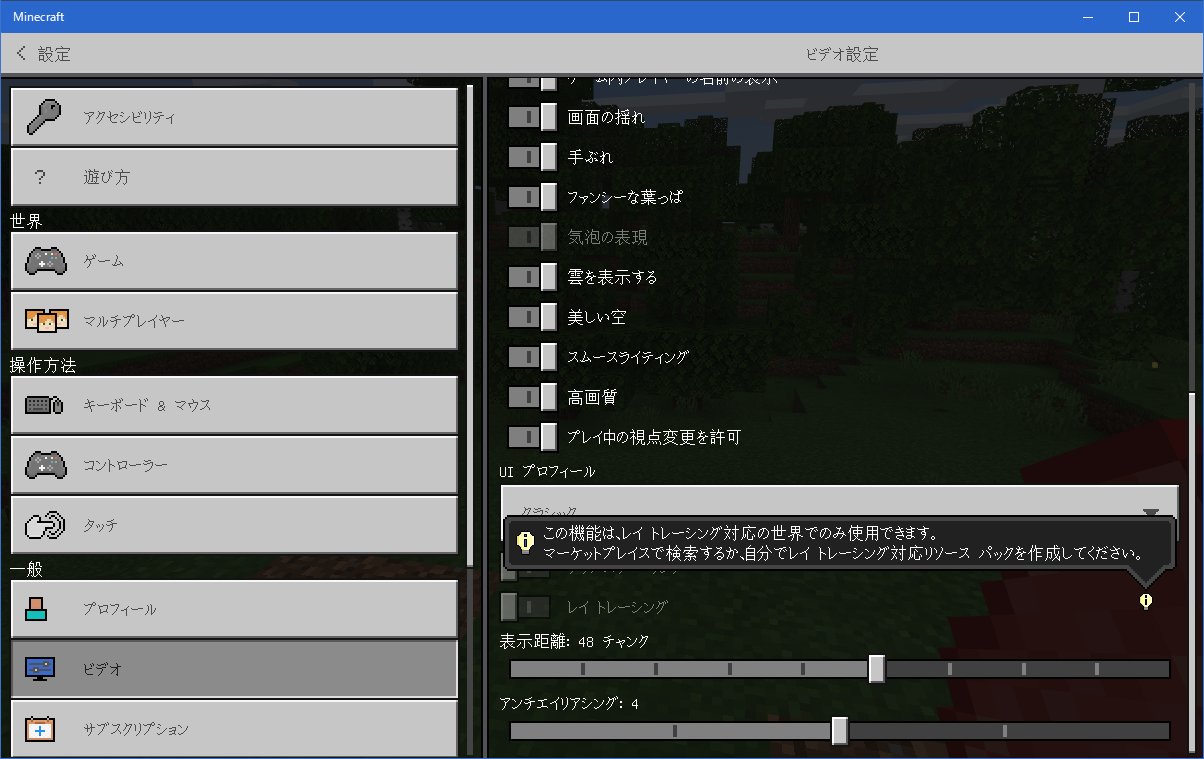Click the 気泡の表現 disabled switch

532,237
